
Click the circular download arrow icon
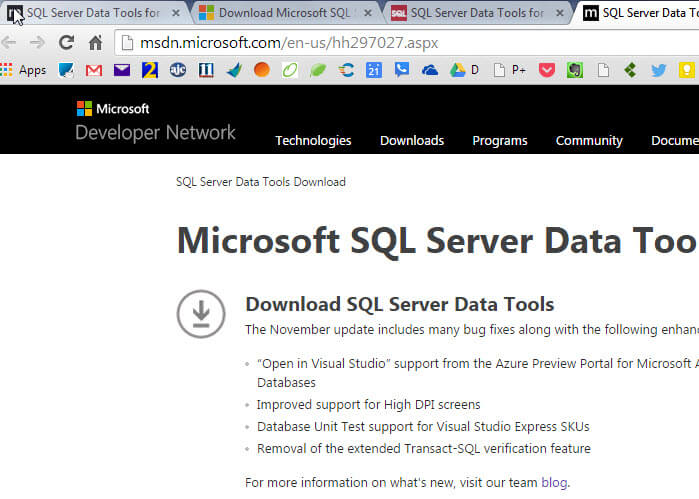[x=201, y=314]
